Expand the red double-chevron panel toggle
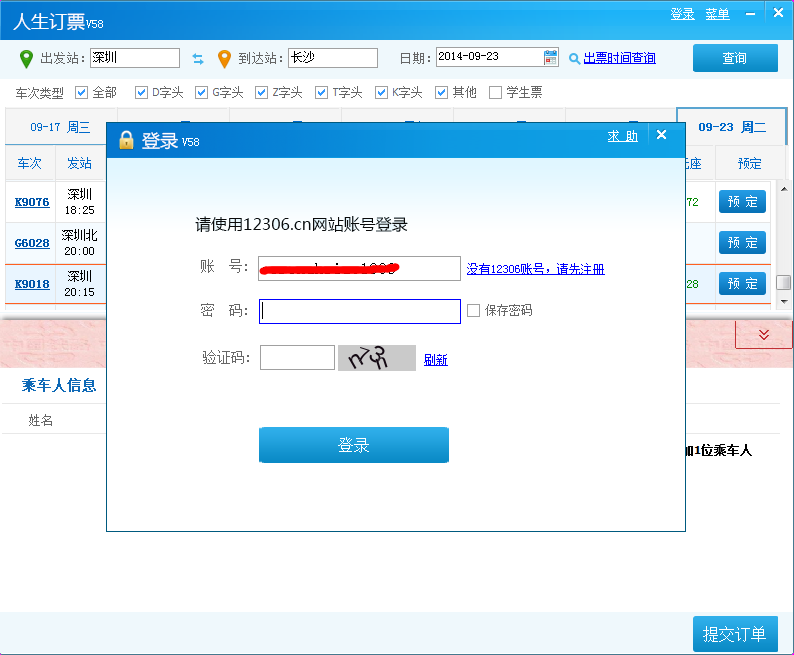The width and height of the screenshot is (794, 655). 764,335
